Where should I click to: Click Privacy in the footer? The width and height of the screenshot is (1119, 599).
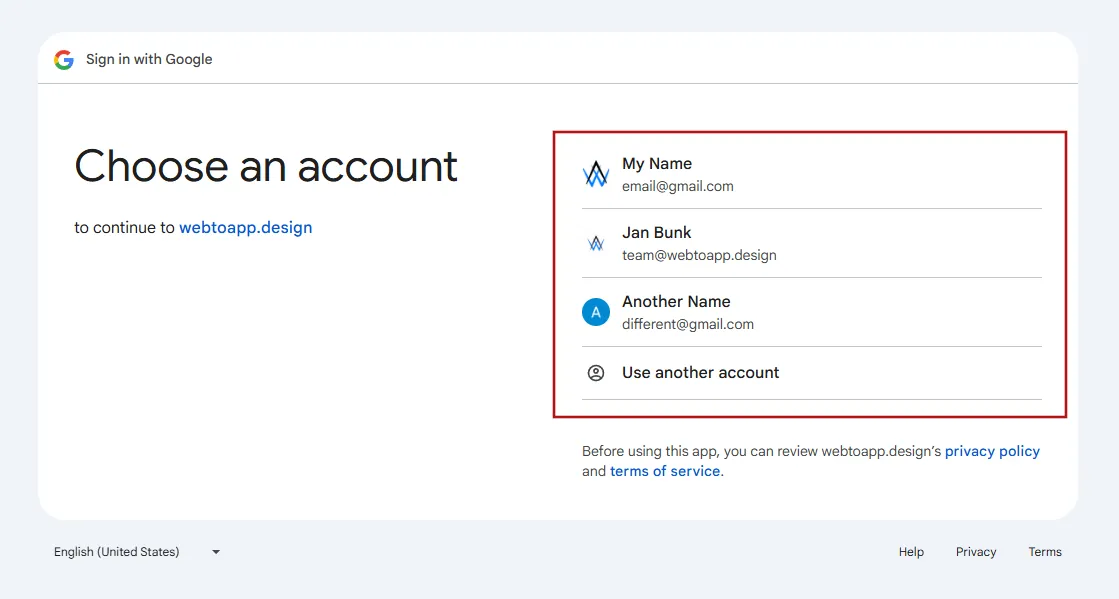975,551
